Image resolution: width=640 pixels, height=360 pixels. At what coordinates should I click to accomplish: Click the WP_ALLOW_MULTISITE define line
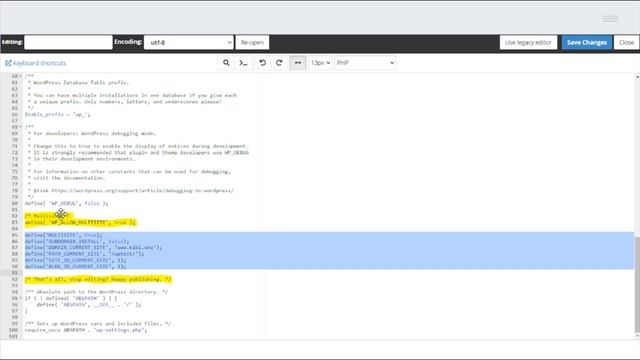[80, 222]
